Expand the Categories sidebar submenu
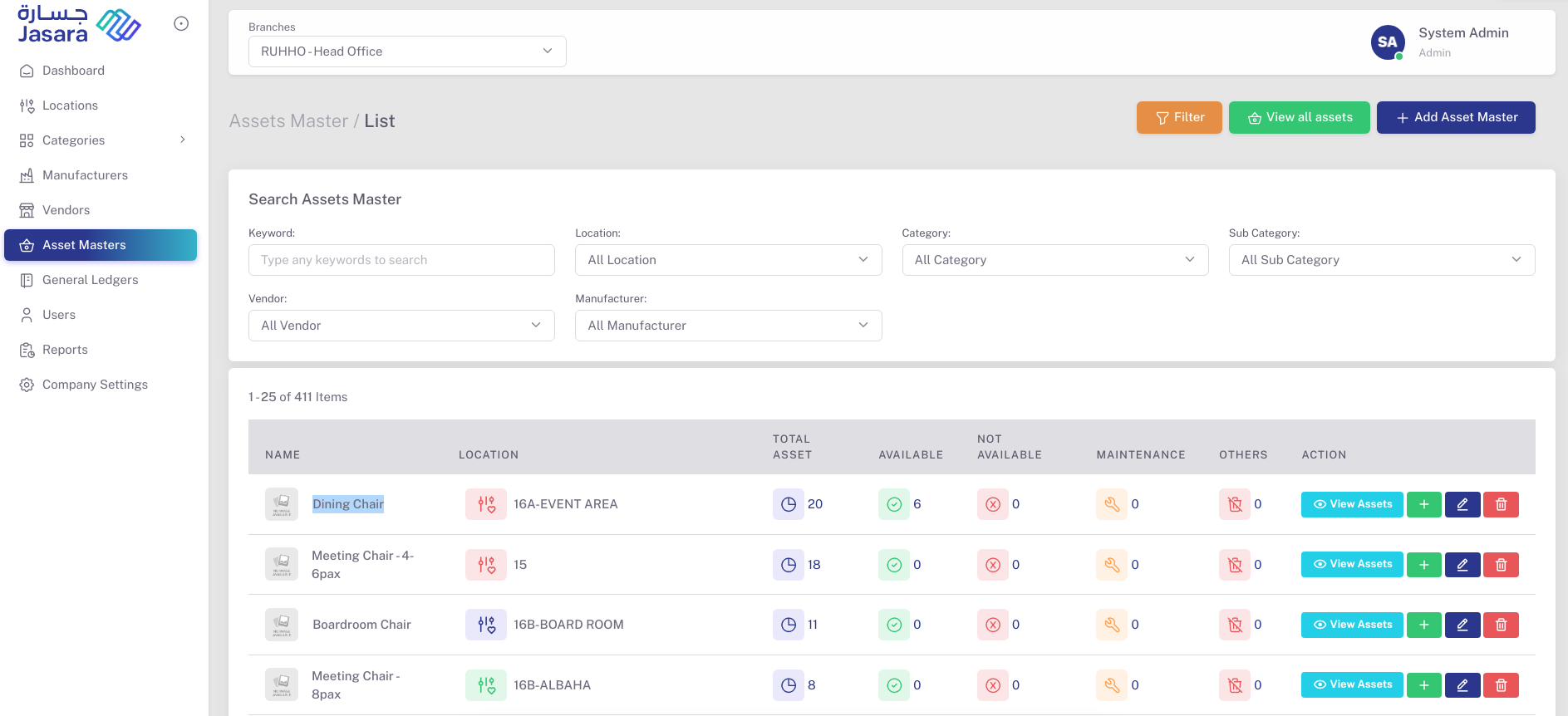 click(183, 140)
